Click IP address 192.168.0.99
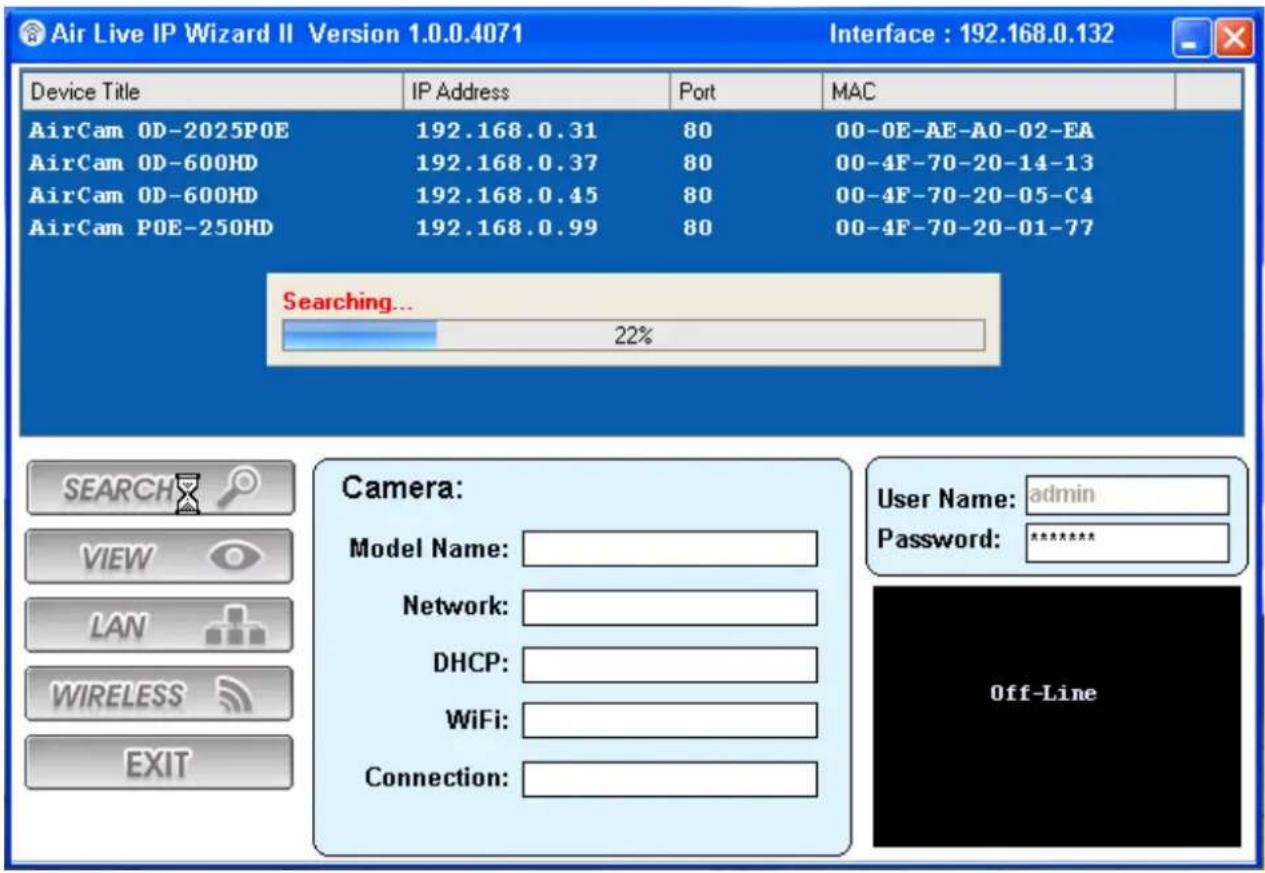This screenshot has height=873, width=1265. pyautogui.click(x=507, y=228)
